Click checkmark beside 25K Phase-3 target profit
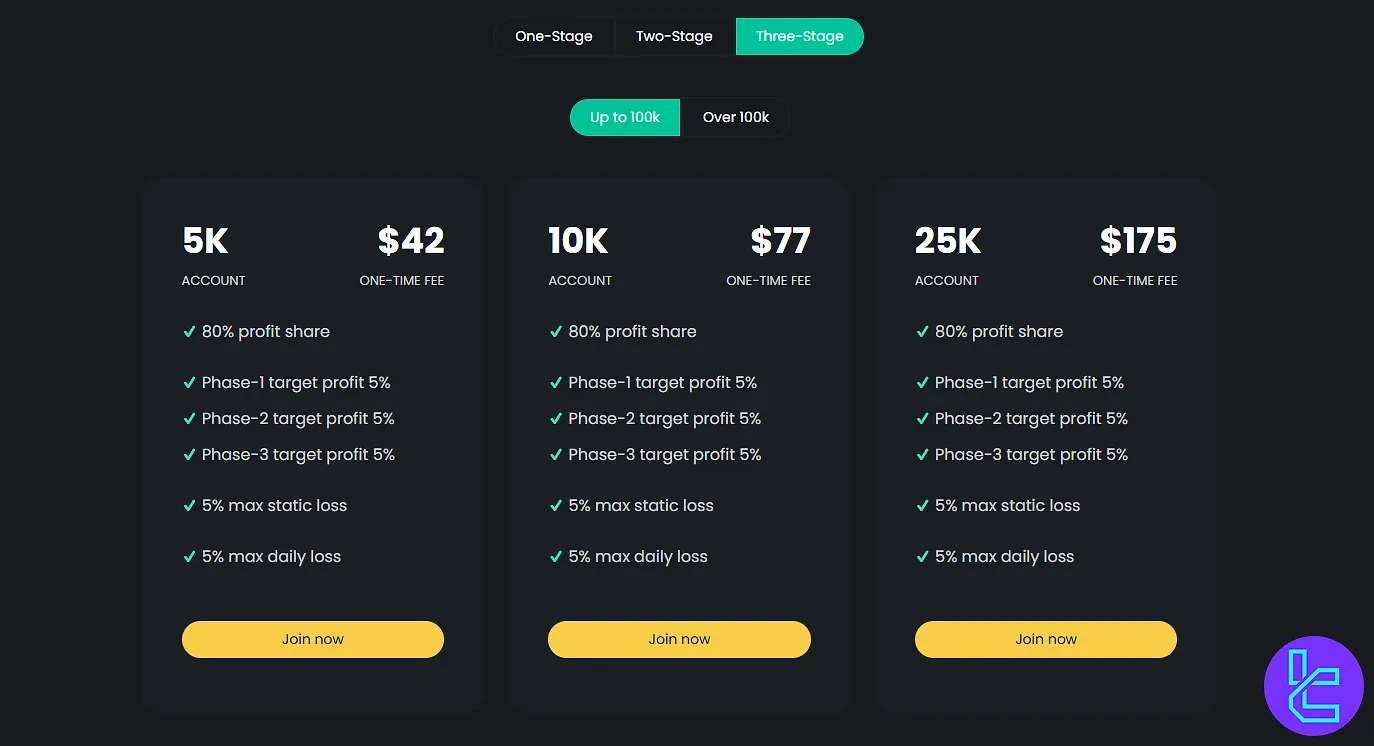 click(922, 454)
